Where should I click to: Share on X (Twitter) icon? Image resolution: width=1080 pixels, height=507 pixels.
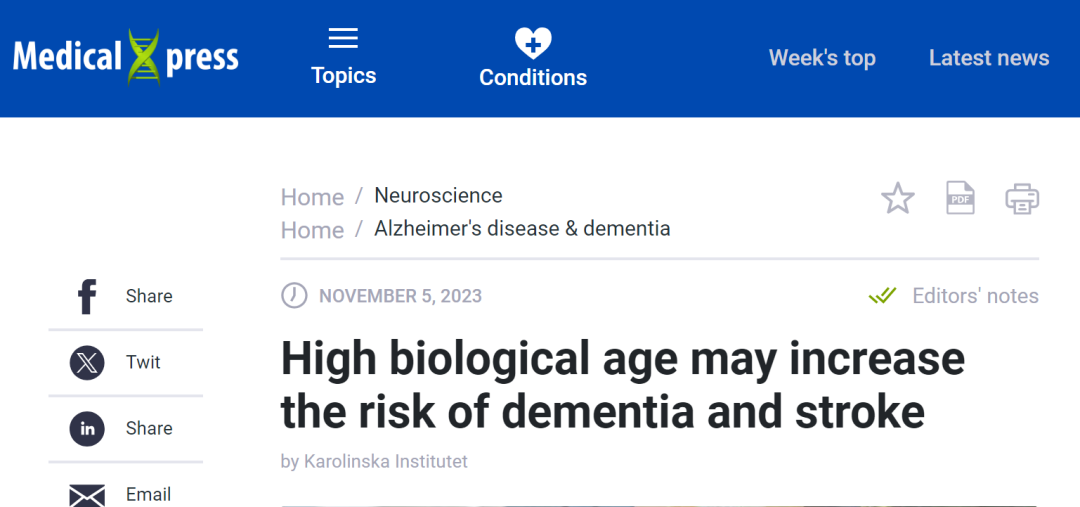87,362
